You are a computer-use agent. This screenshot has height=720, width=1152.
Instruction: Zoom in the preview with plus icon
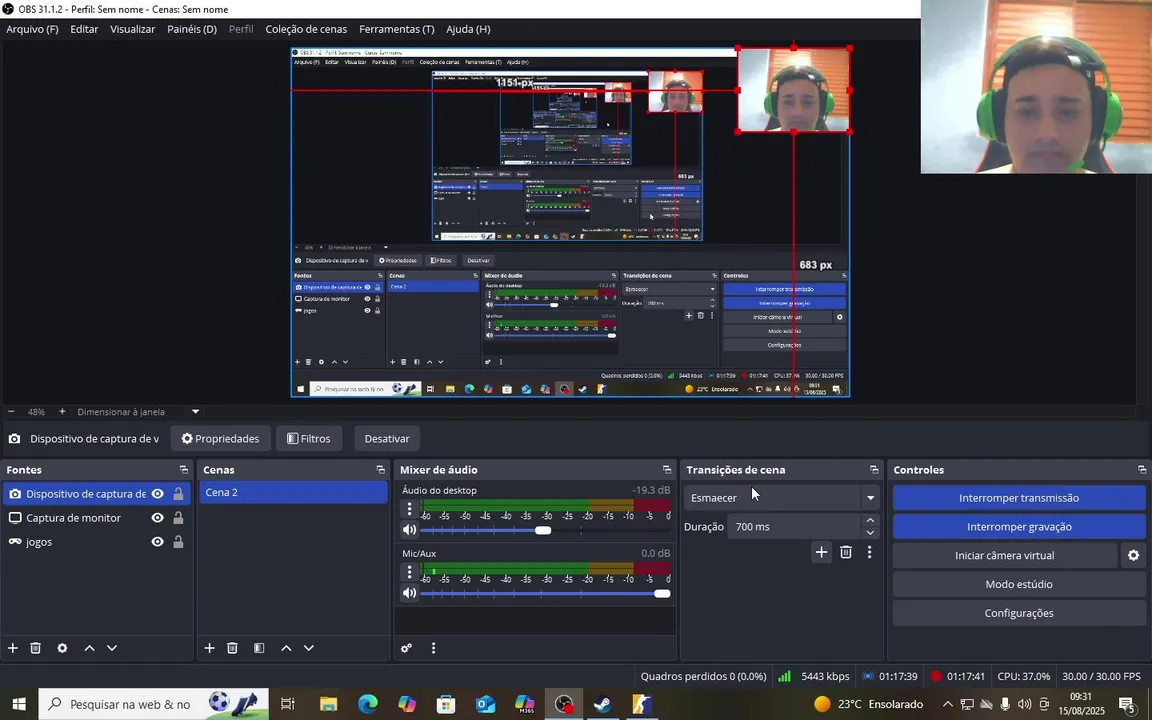click(62, 411)
